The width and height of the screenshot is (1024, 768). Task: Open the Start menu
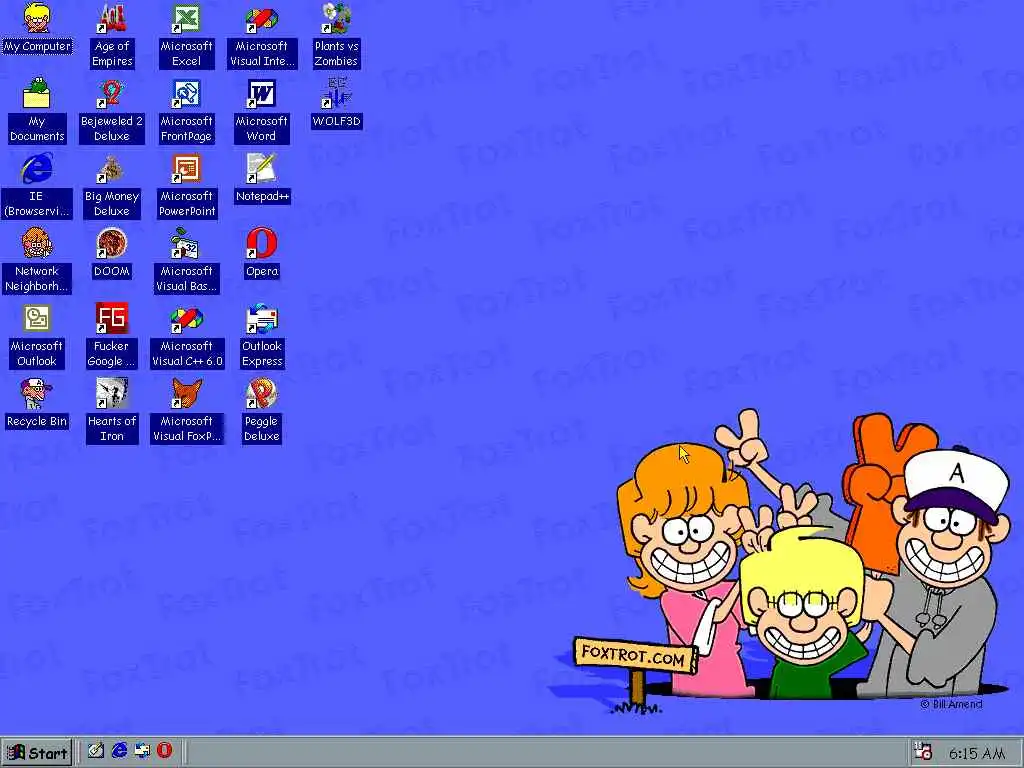tap(37, 753)
